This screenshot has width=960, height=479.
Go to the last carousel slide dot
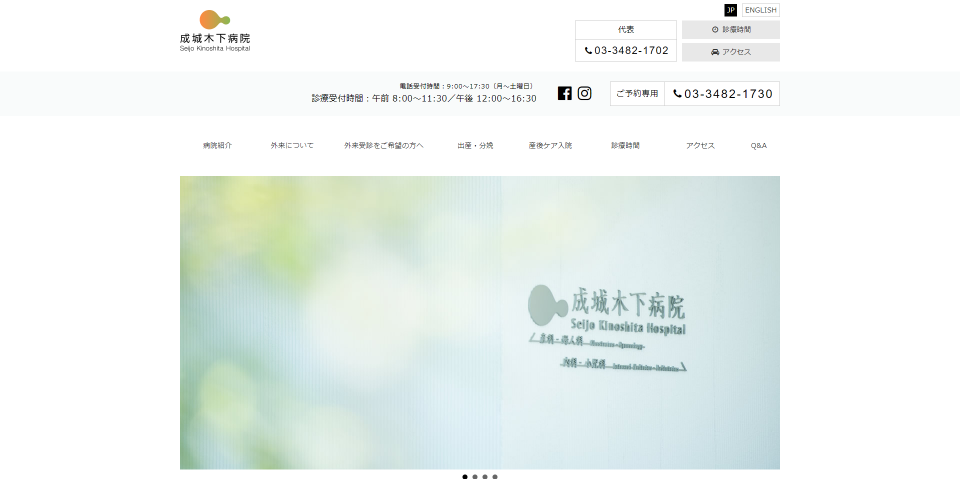[x=495, y=477]
